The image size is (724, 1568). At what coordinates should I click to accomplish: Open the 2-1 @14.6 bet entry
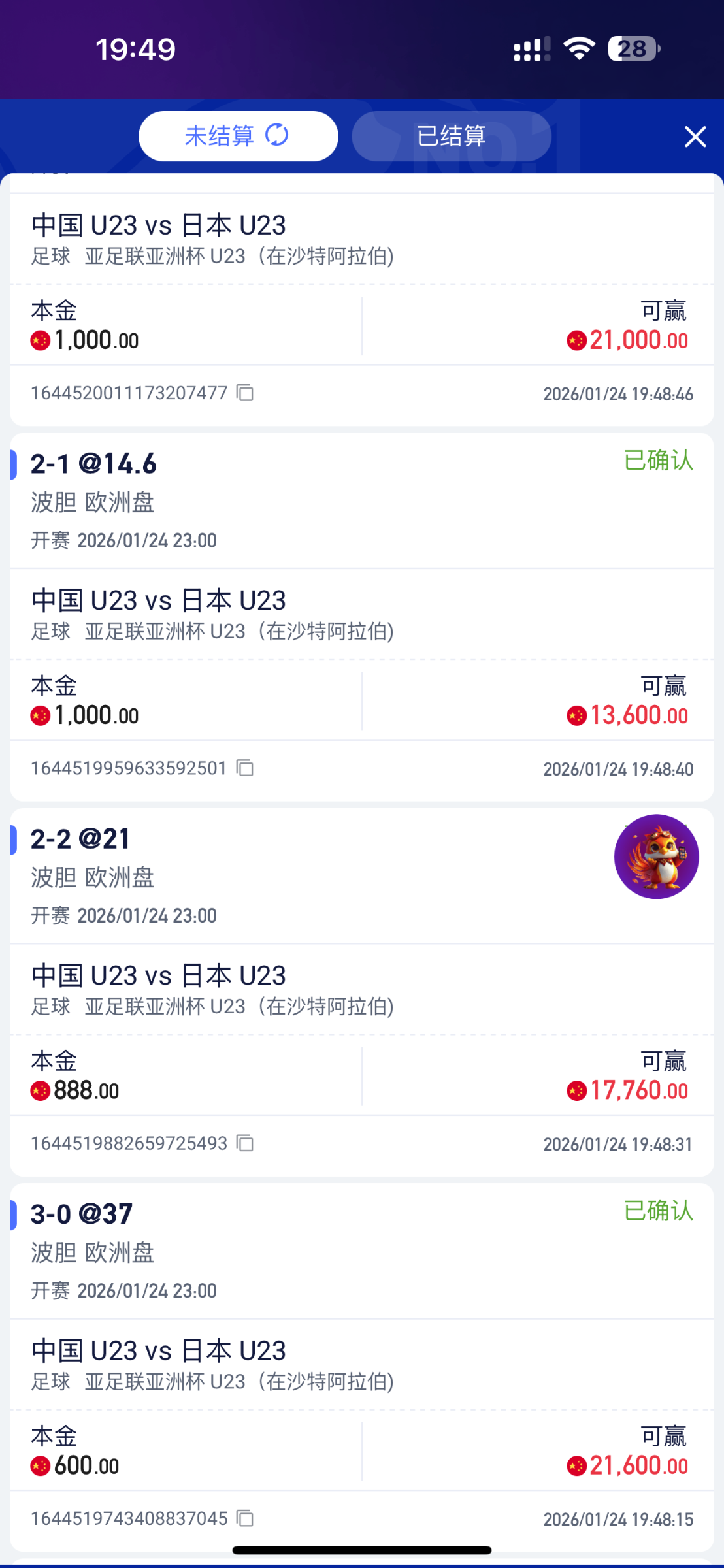[x=93, y=464]
